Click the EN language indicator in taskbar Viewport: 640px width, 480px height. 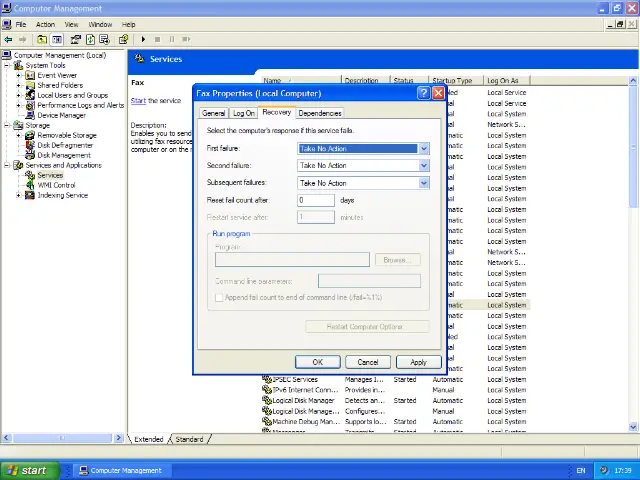pyautogui.click(x=581, y=470)
